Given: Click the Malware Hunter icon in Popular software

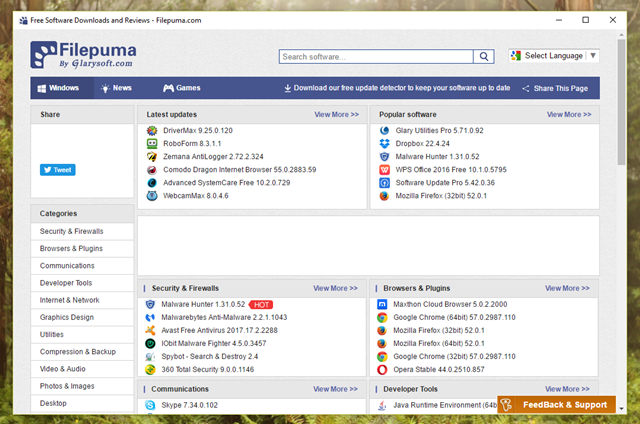Looking at the screenshot, I should click(x=384, y=157).
